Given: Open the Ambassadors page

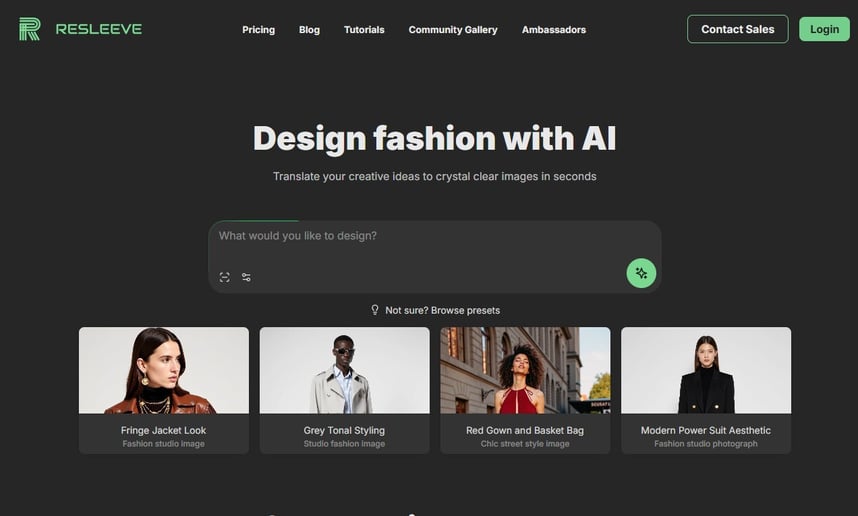Looking at the screenshot, I should coord(553,30).
